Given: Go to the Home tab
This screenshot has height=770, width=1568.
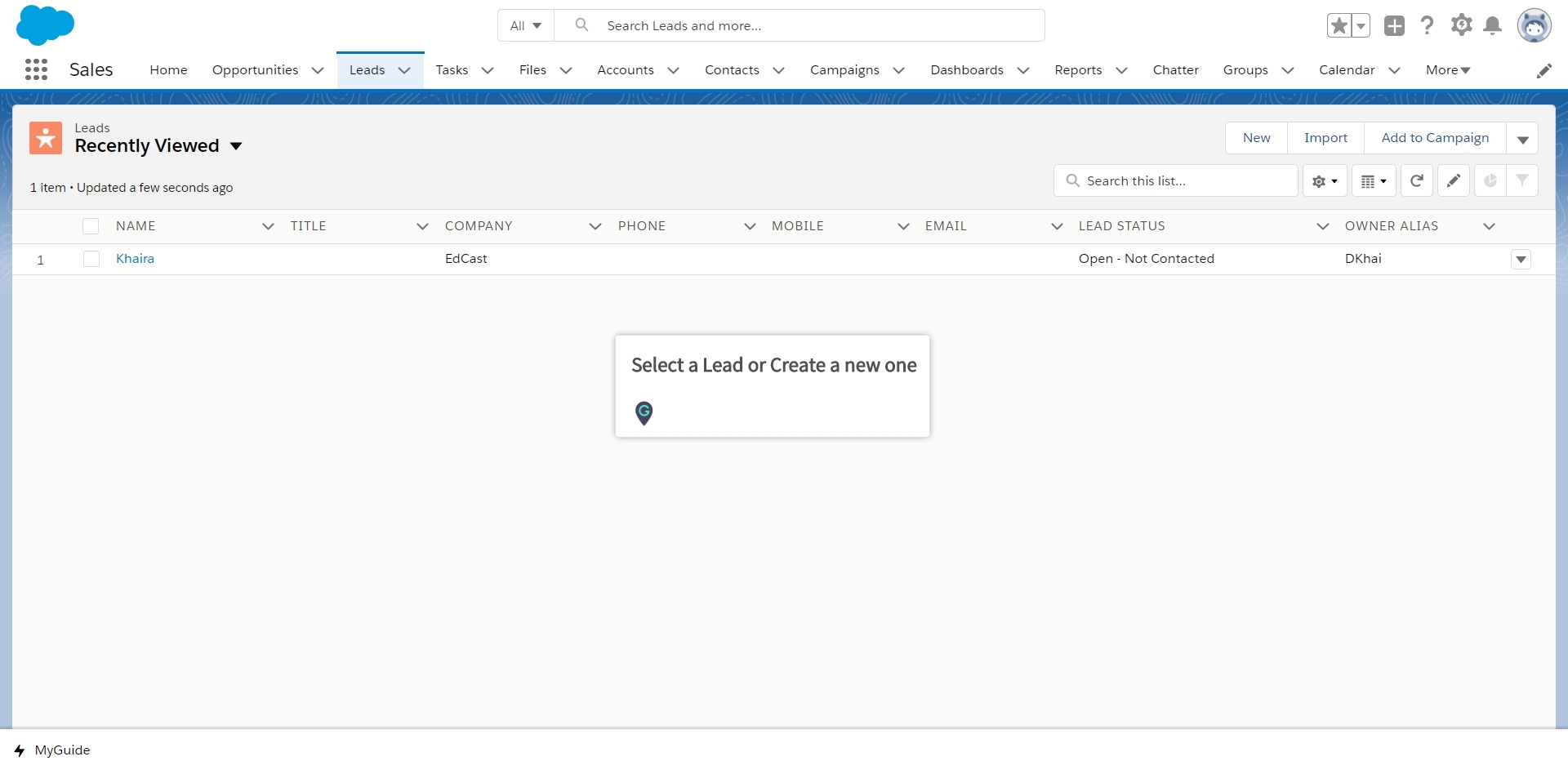Looking at the screenshot, I should (168, 70).
